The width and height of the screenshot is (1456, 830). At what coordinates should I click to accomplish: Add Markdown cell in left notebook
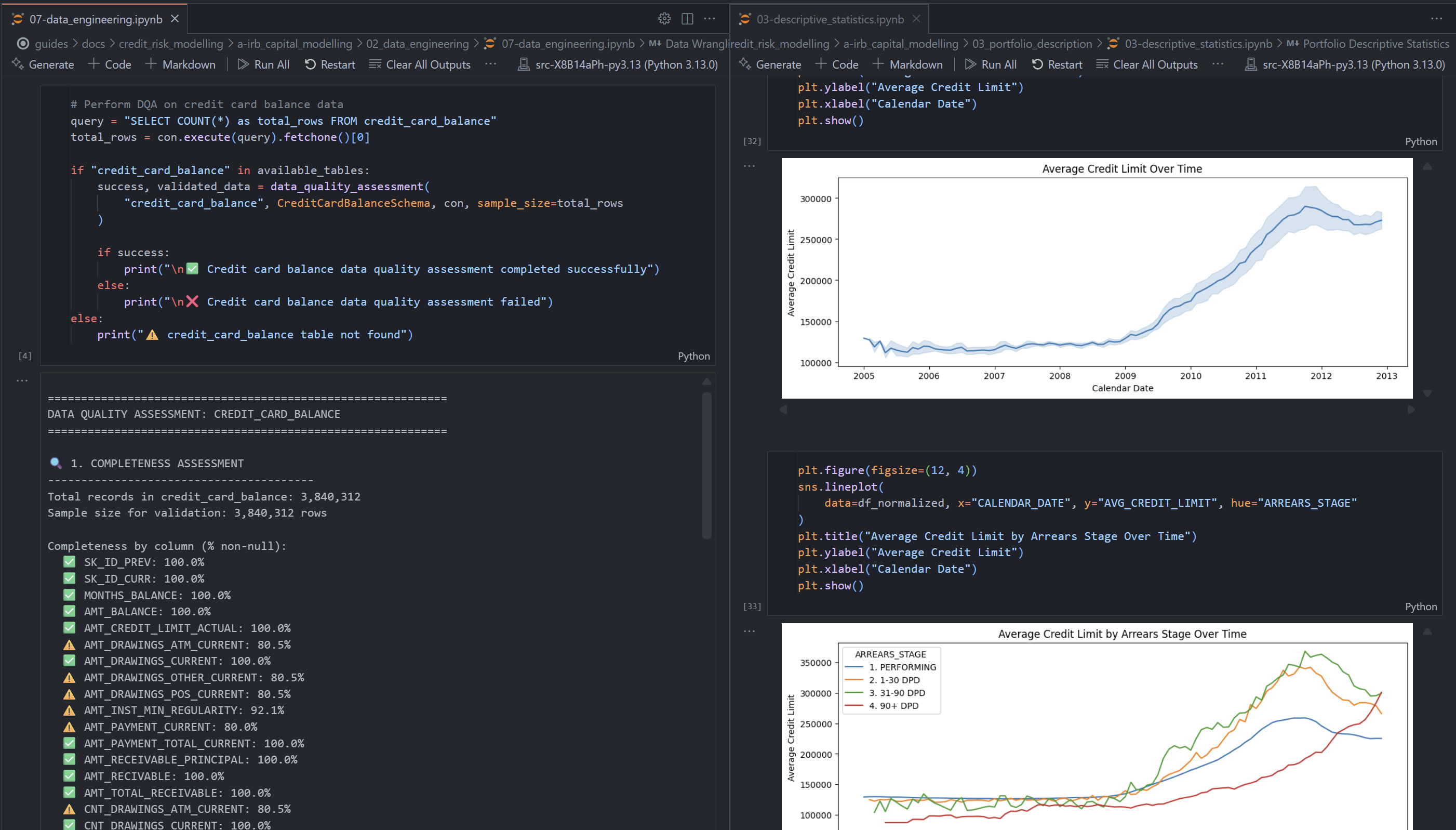tap(180, 64)
